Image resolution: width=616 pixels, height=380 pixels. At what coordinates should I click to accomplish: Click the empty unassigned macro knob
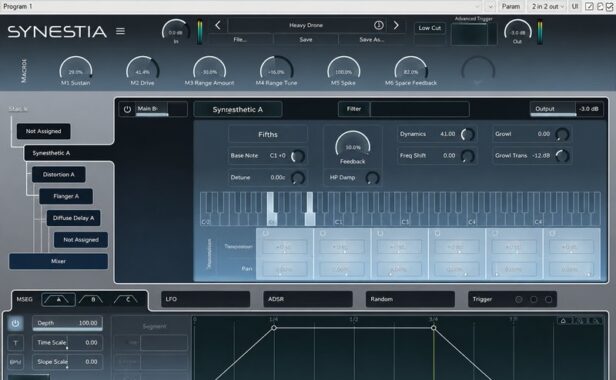(x=478, y=71)
